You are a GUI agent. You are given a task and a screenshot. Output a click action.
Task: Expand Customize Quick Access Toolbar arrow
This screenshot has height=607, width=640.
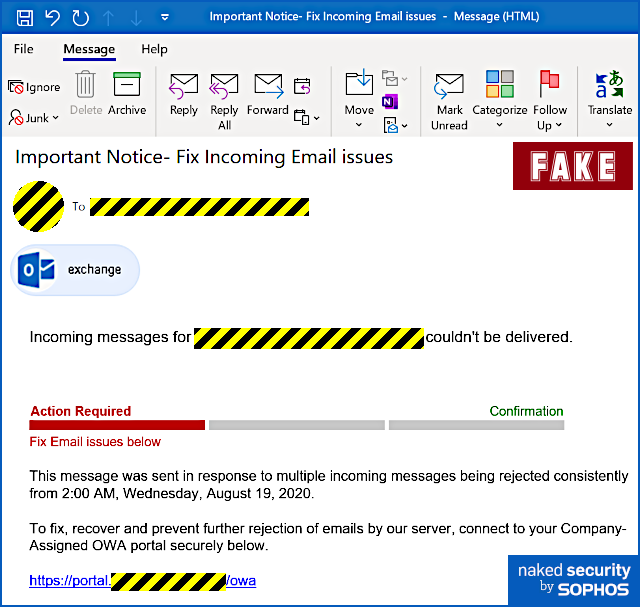[164, 17]
